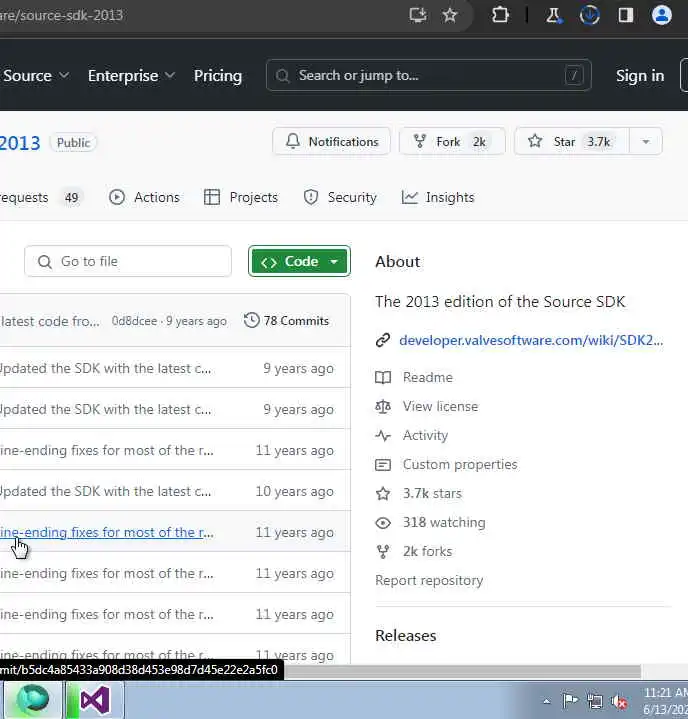Switch to the Projects tab

coord(241,197)
